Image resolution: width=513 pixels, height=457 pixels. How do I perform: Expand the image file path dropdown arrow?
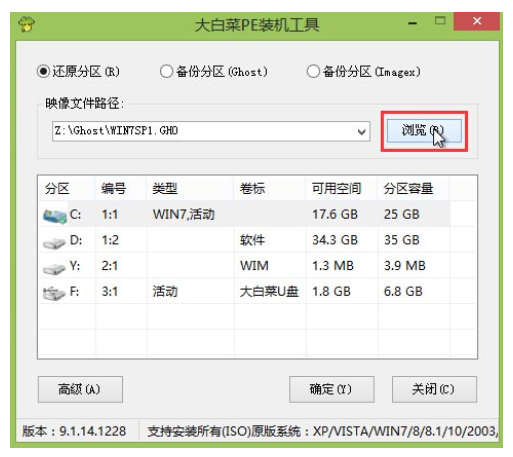pyautogui.click(x=362, y=131)
